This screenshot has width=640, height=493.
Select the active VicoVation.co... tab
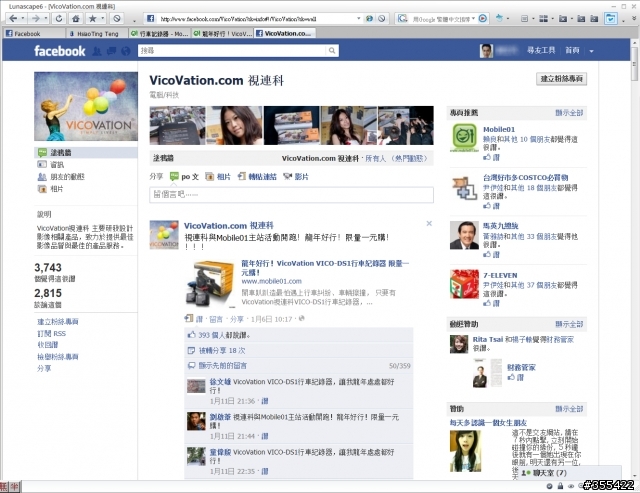click(x=284, y=33)
